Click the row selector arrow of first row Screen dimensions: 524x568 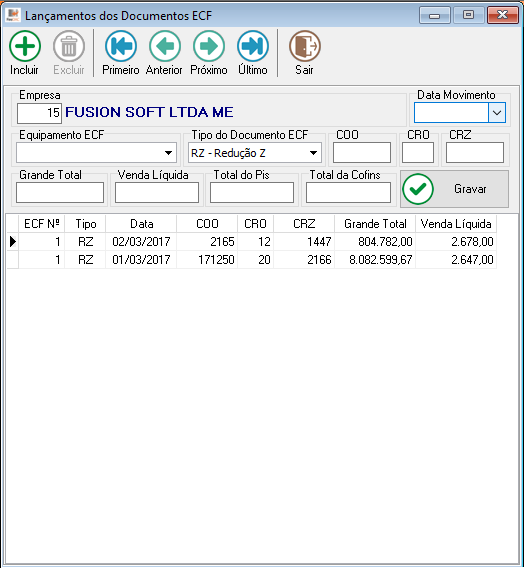13,242
